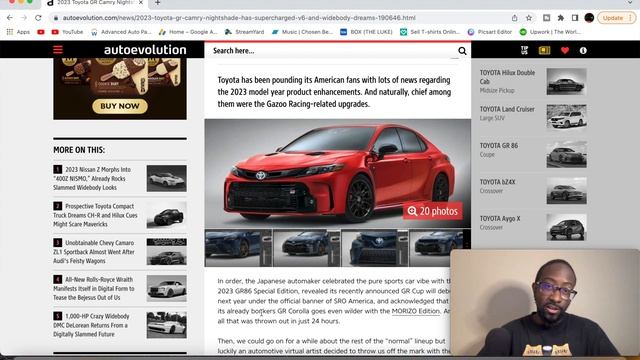The image size is (640, 360).
Task: Click the Tip Us icon in header
Action: click(x=524, y=50)
